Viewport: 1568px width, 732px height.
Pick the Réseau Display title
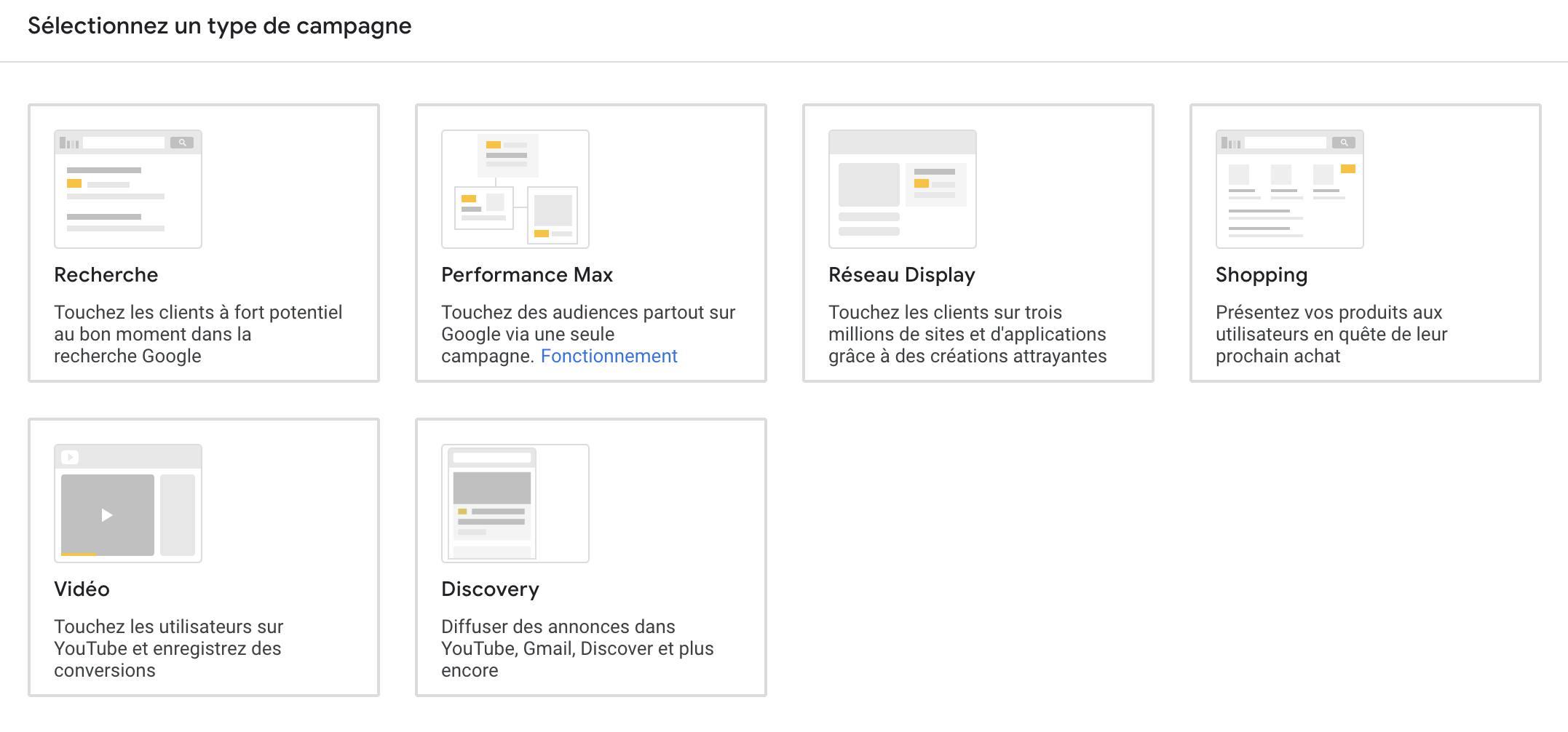[x=901, y=275]
